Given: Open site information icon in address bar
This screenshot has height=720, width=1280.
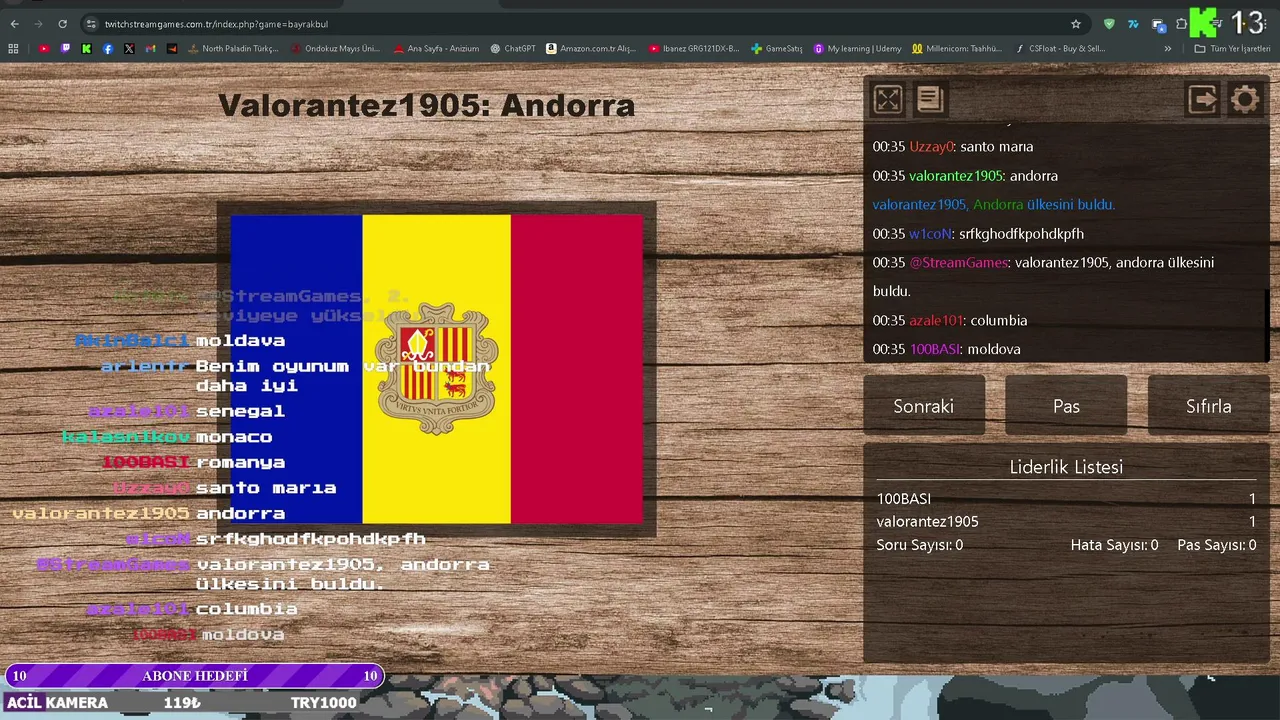Looking at the screenshot, I should 91,24.
